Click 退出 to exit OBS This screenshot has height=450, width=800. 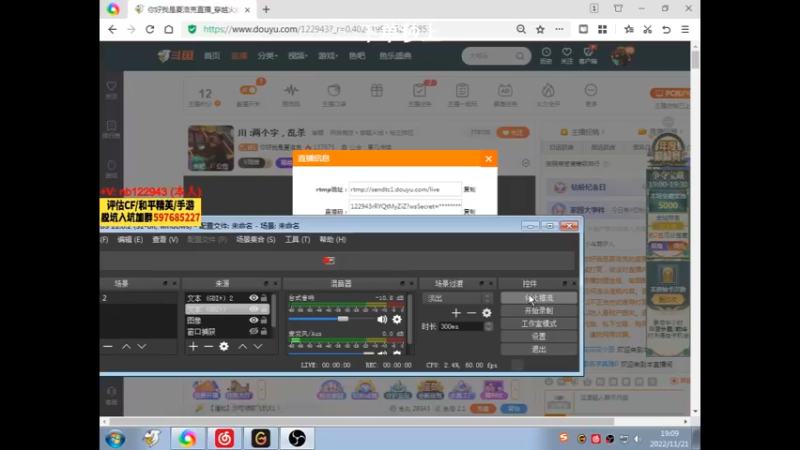tap(539, 349)
